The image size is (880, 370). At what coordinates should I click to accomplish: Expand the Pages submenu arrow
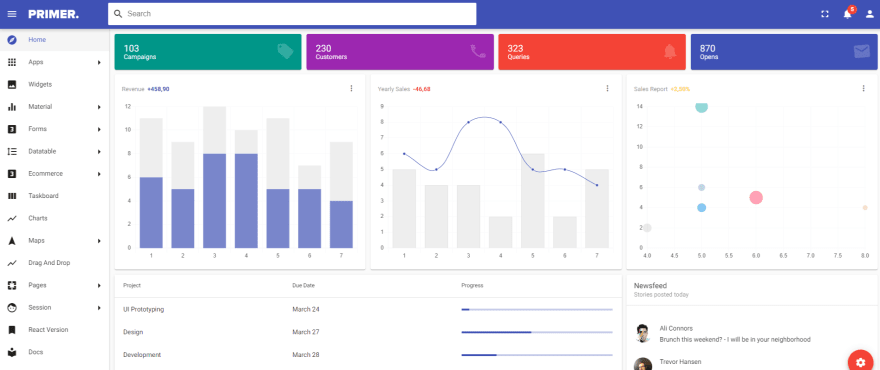[x=99, y=285]
